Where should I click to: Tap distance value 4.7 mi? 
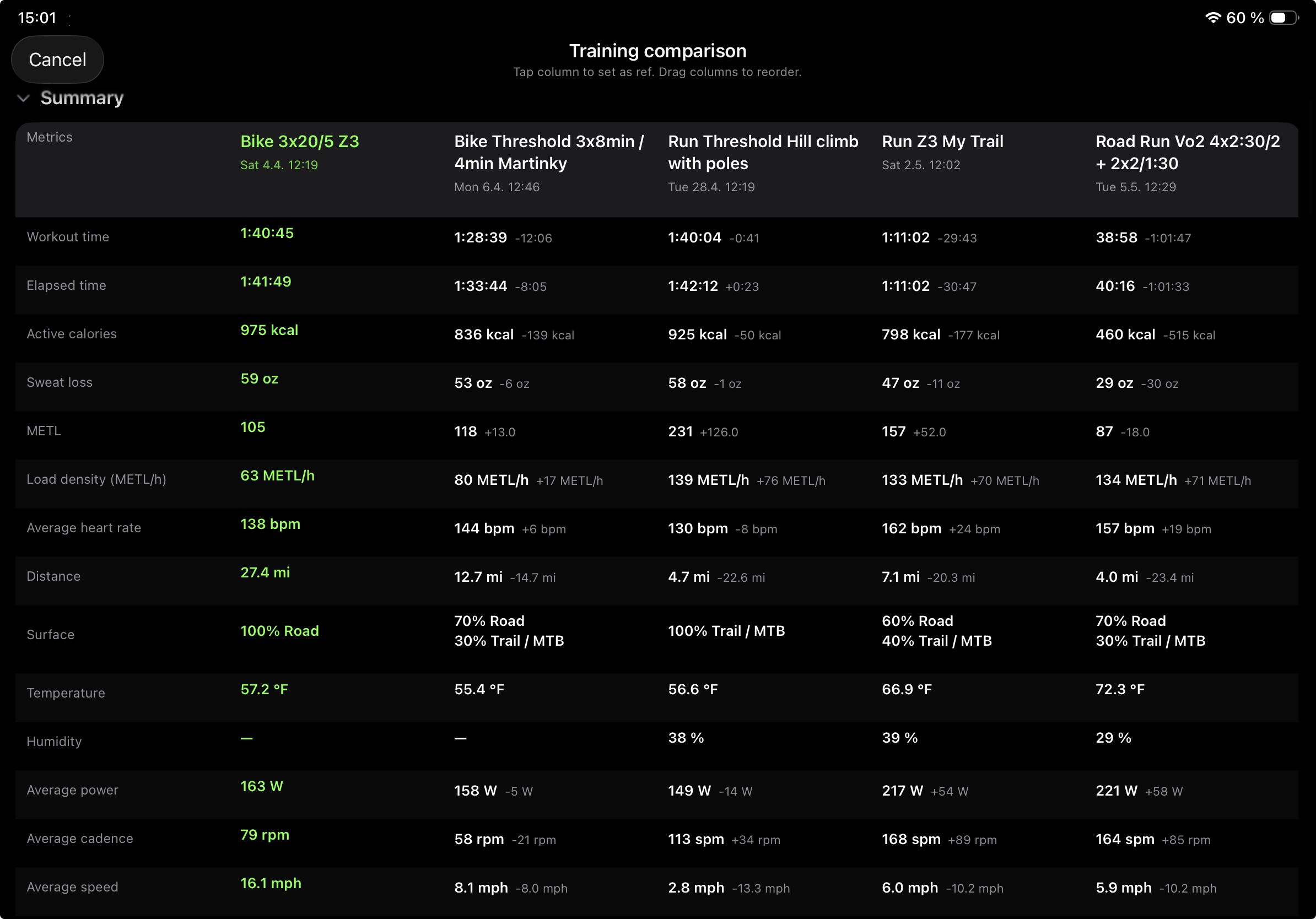(x=688, y=577)
